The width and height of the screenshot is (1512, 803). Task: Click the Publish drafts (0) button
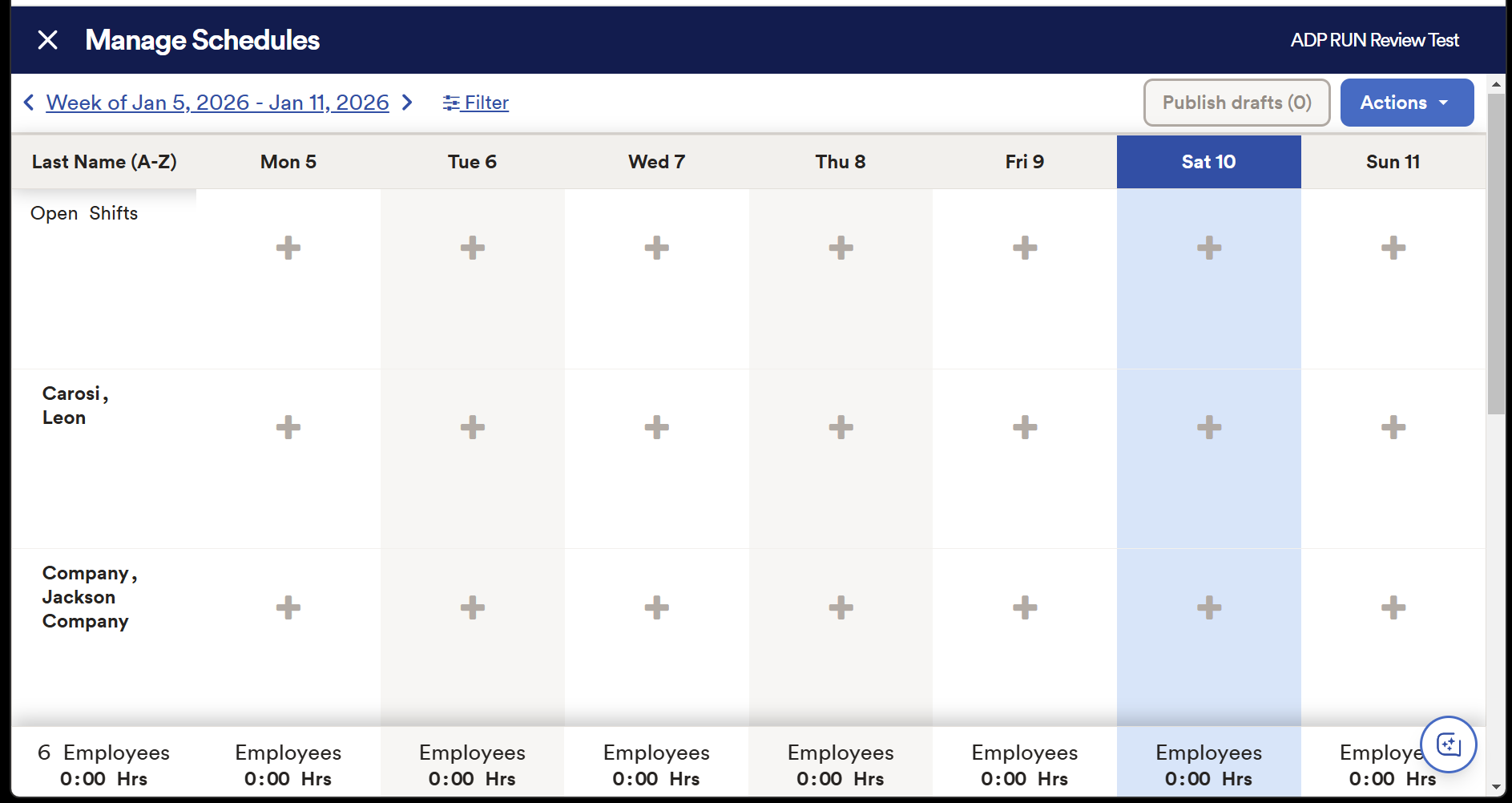pos(1236,103)
